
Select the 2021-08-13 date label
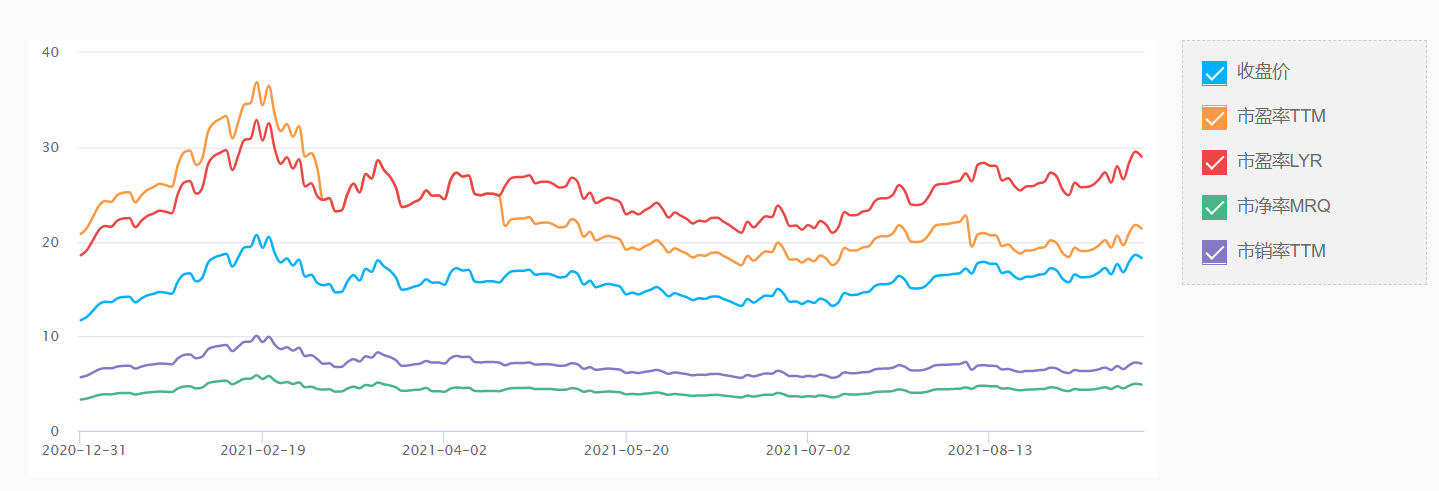pyautogui.click(x=989, y=450)
